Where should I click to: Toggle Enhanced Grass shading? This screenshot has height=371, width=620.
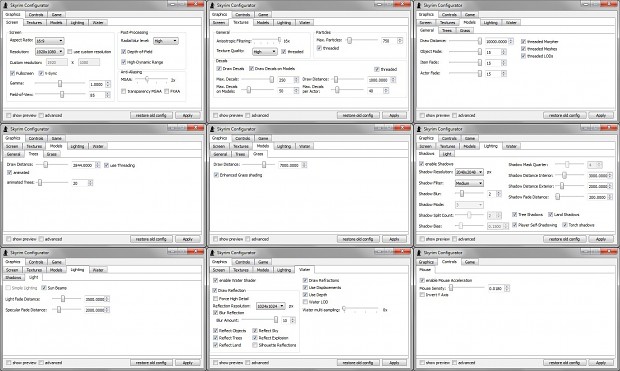[x=216, y=175]
